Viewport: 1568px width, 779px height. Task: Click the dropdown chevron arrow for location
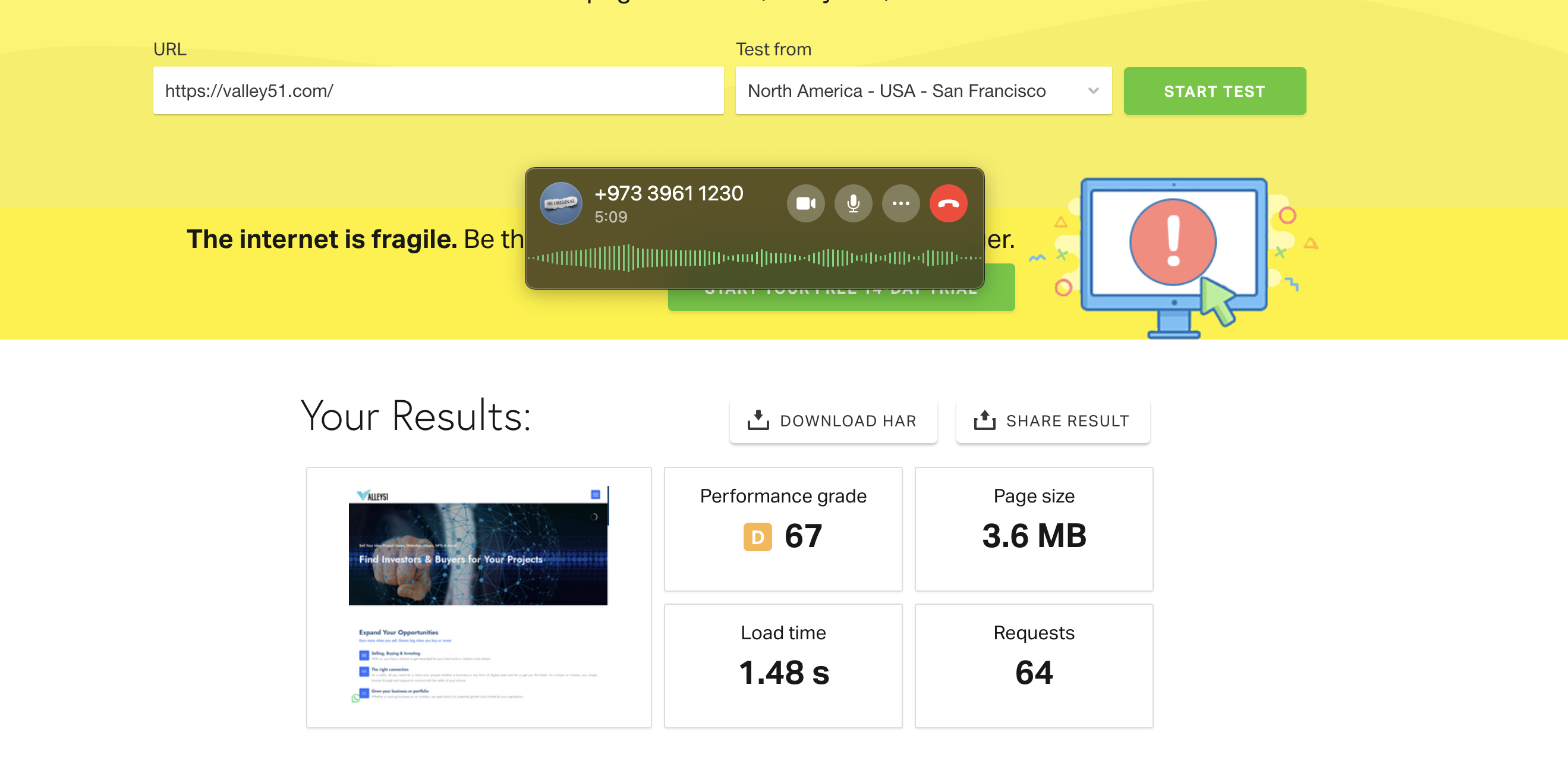point(1093,91)
